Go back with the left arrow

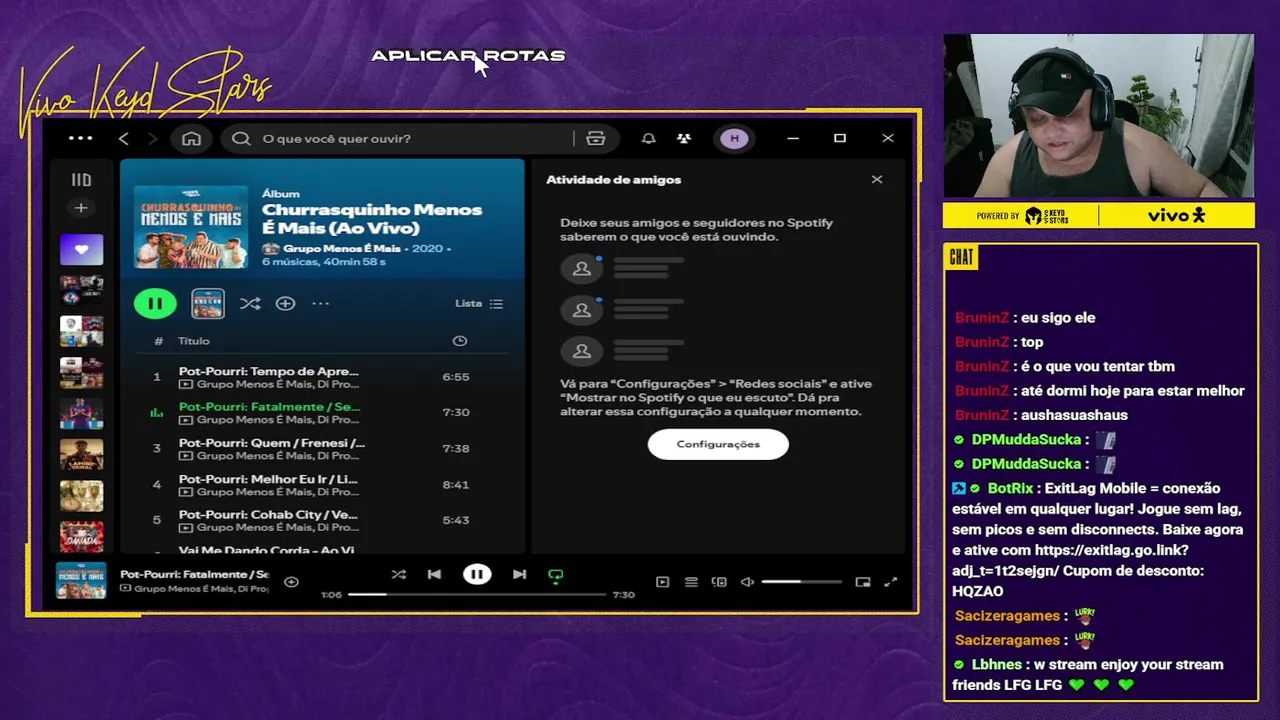pos(124,138)
